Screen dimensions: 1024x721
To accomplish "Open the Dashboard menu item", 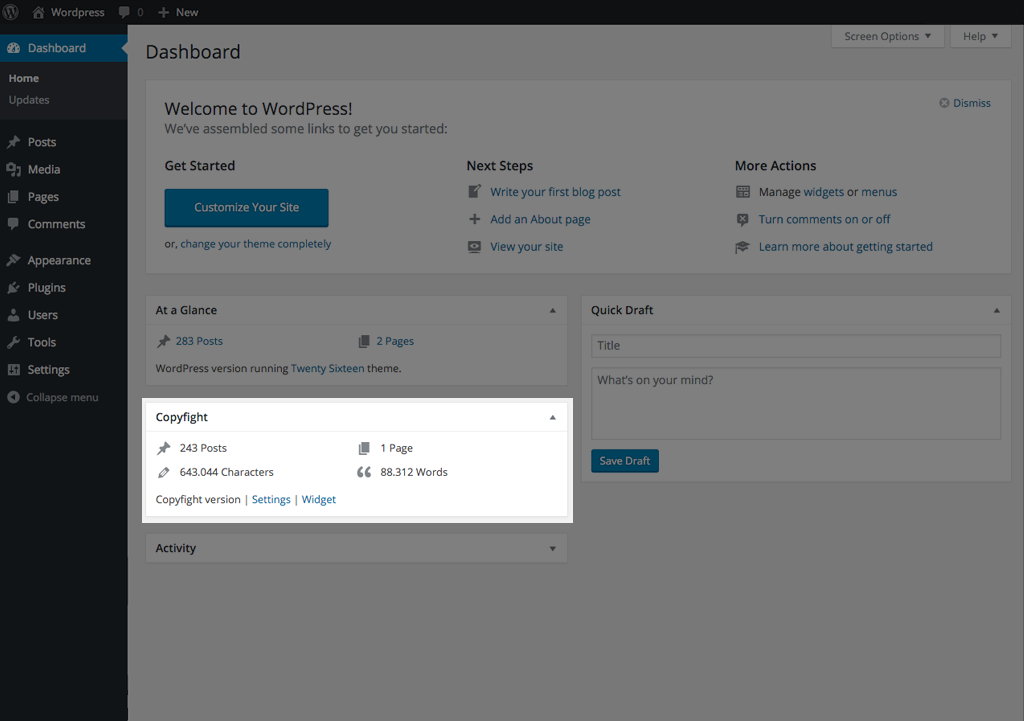I will [63, 48].
